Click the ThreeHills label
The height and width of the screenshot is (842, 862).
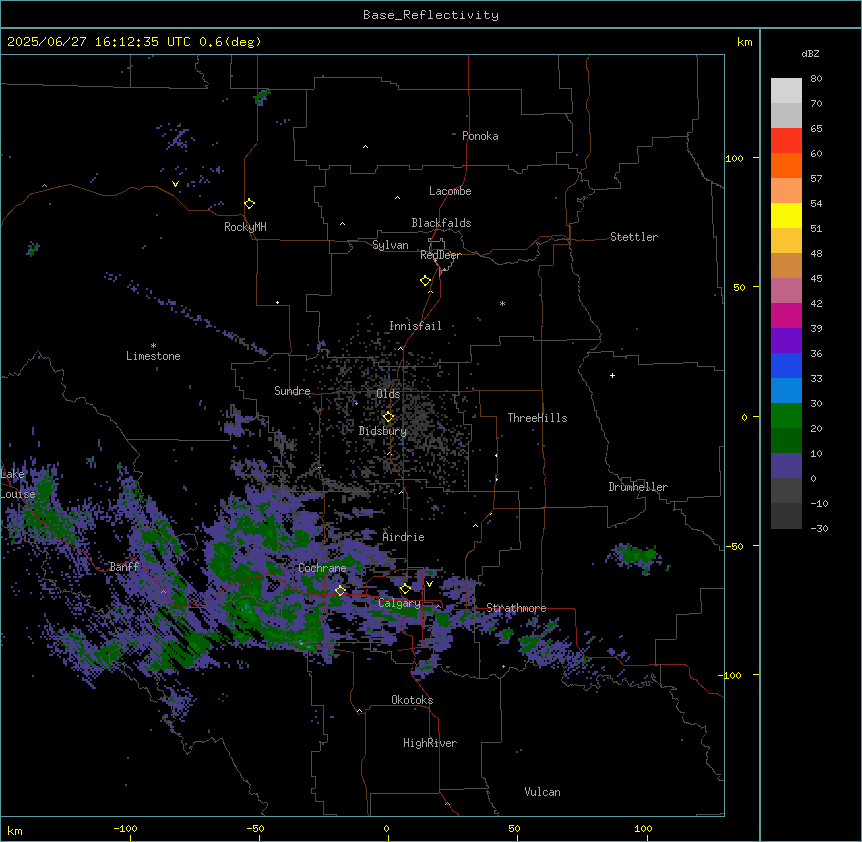click(x=537, y=418)
